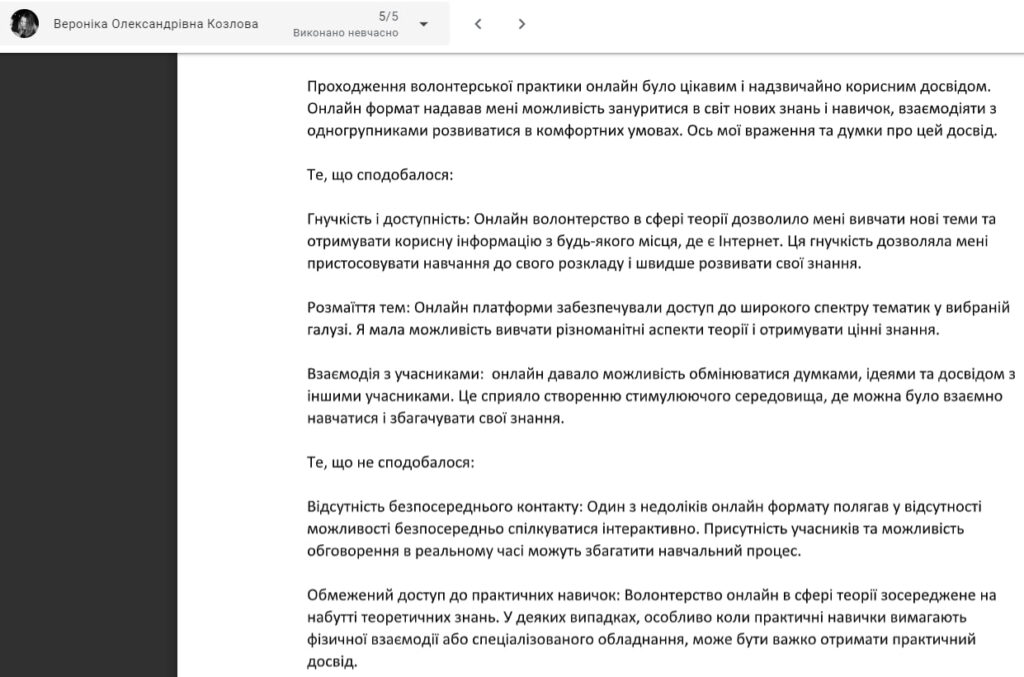Go to the next student submission
Viewport: 1024px width, 677px height.
(521, 24)
